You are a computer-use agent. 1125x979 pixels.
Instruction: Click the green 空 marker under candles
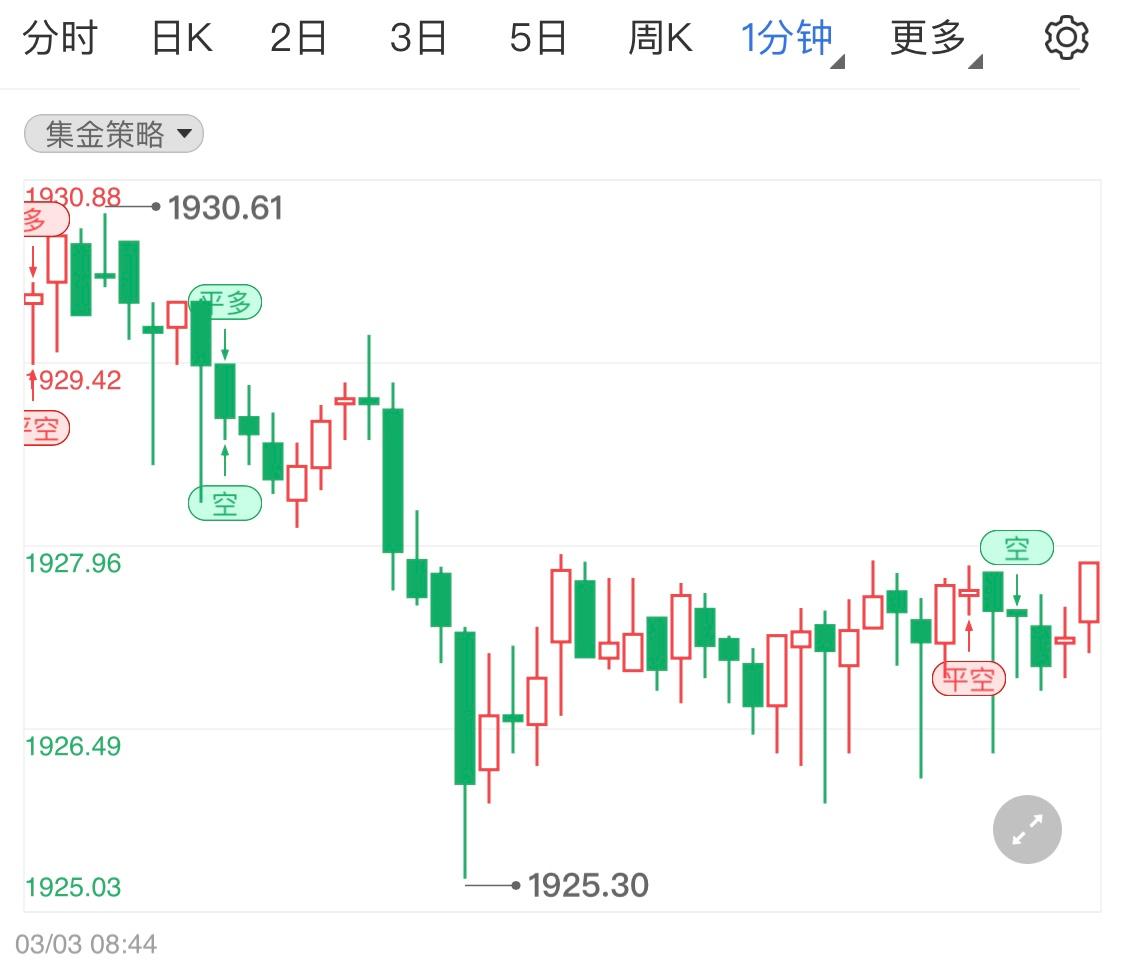pyautogui.click(x=225, y=503)
